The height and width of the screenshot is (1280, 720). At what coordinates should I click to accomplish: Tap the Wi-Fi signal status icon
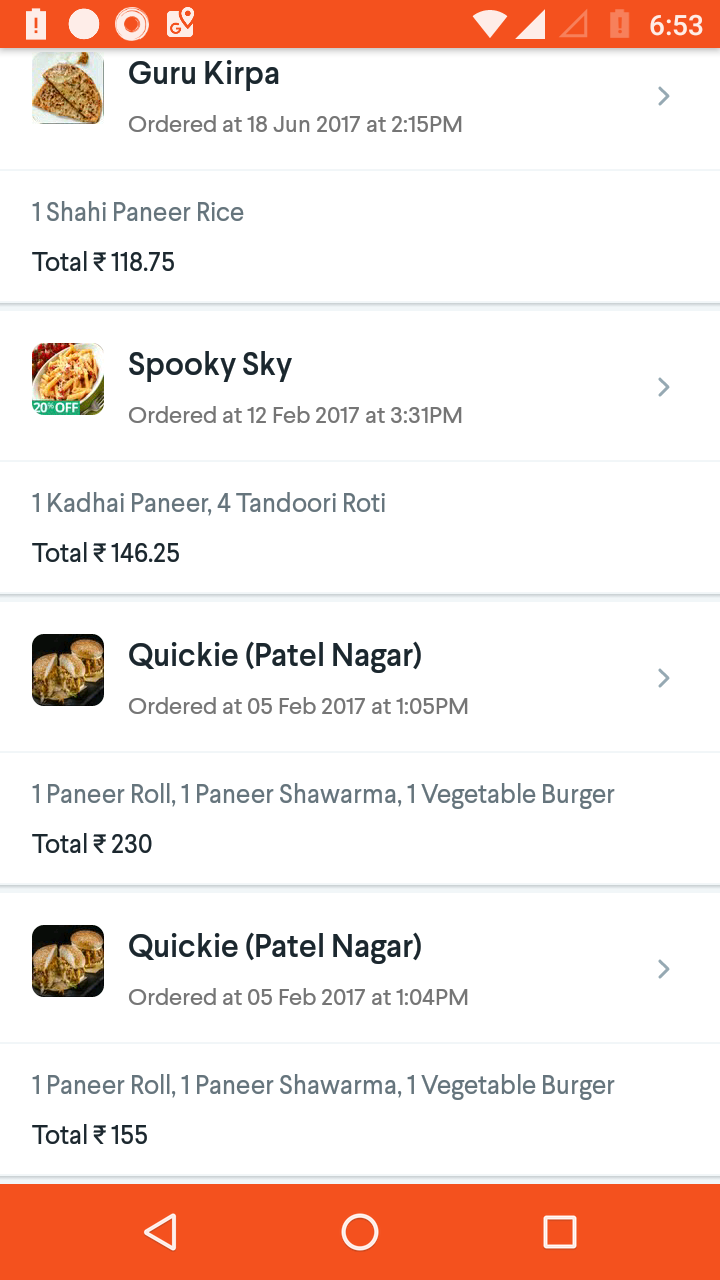tap(490, 23)
